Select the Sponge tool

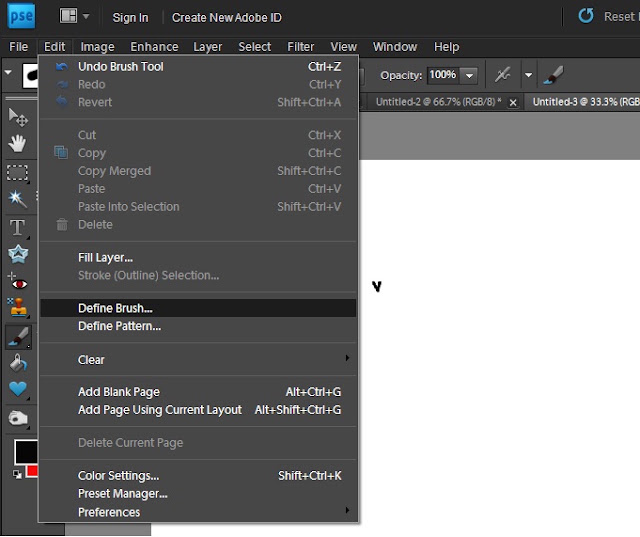pos(18,418)
